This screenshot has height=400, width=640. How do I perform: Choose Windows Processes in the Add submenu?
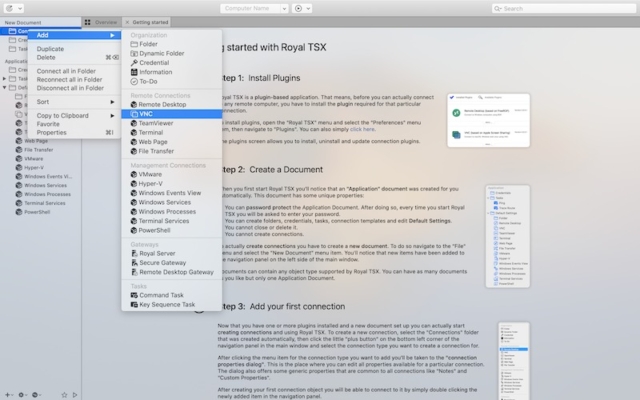point(171,212)
